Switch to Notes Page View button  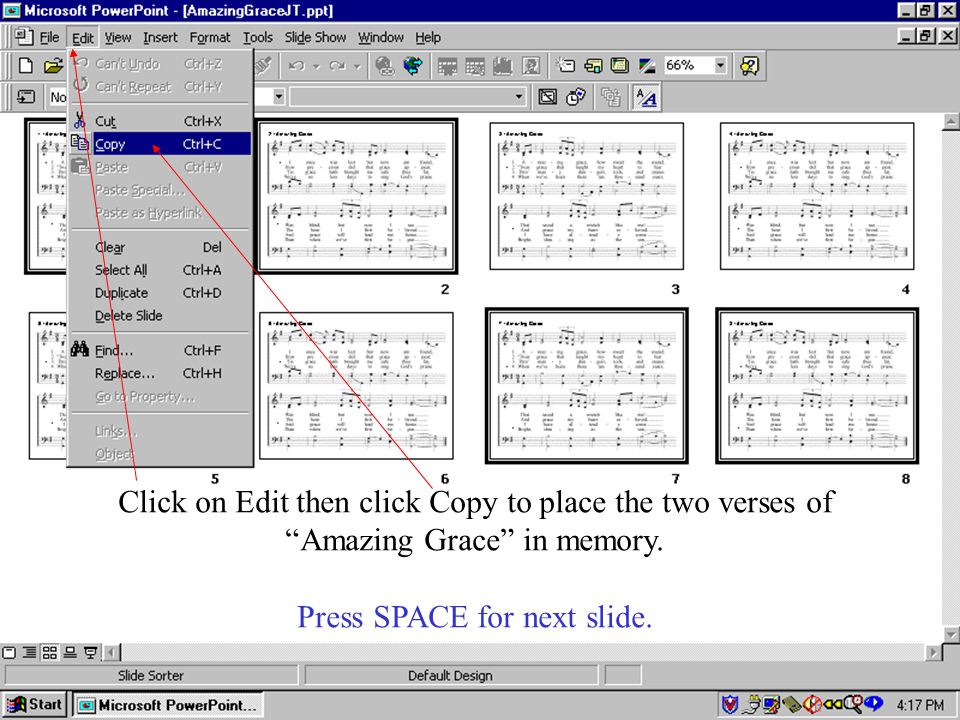pos(70,653)
